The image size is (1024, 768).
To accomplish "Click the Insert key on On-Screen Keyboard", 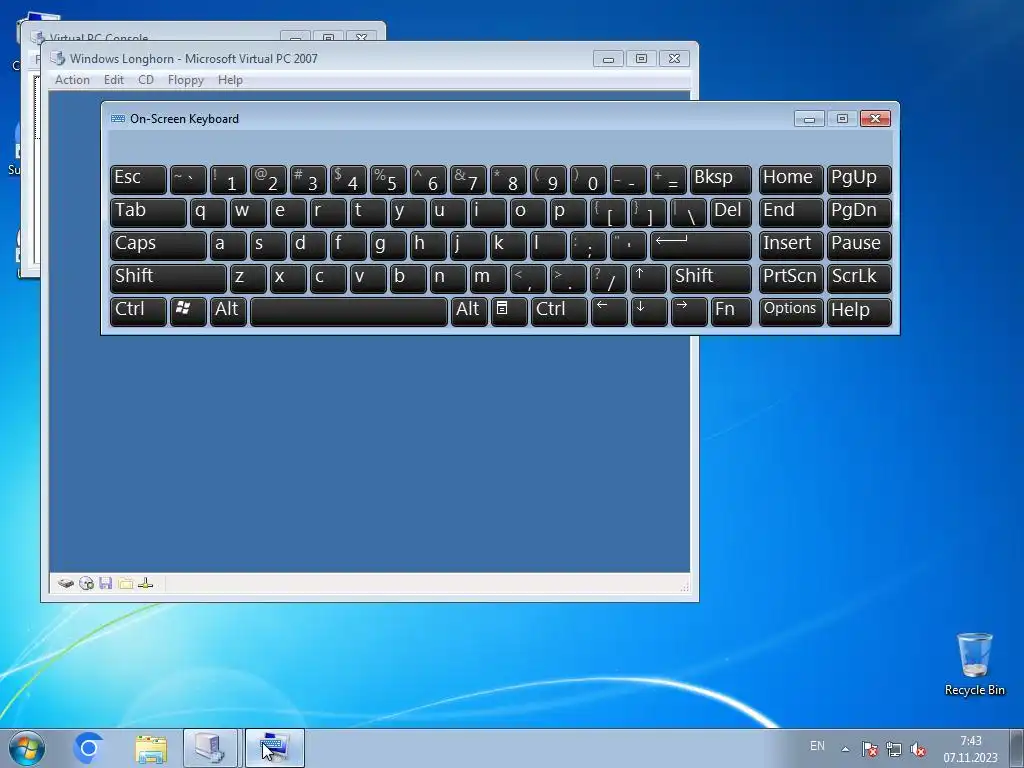I will pyautogui.click(x=790, y=246).
